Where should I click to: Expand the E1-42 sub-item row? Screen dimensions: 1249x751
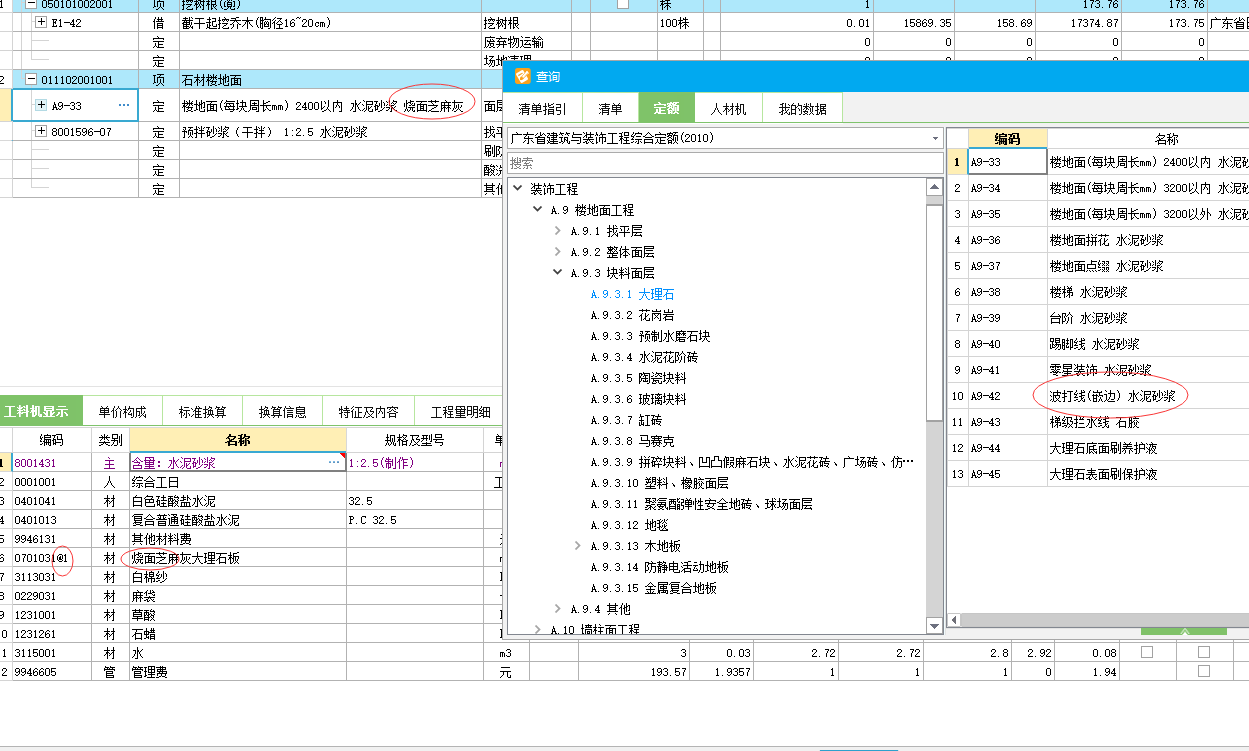pyautogui.click(x=41, y=22)
